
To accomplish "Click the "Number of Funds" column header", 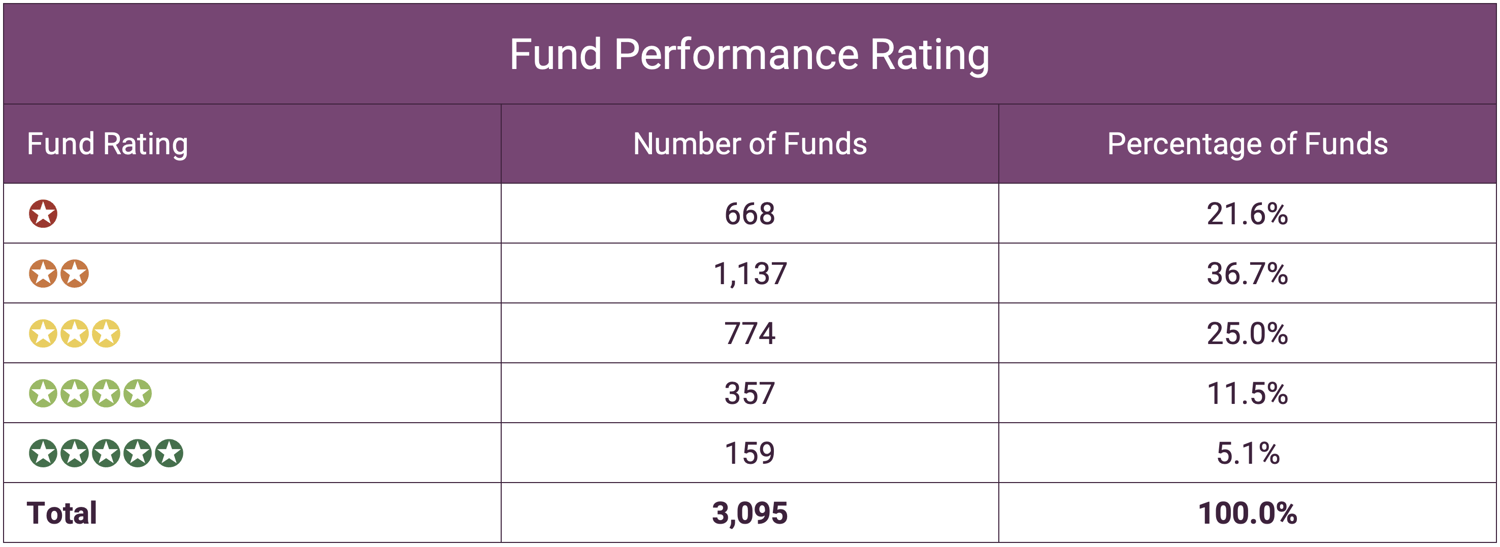I will pos(750,144).
